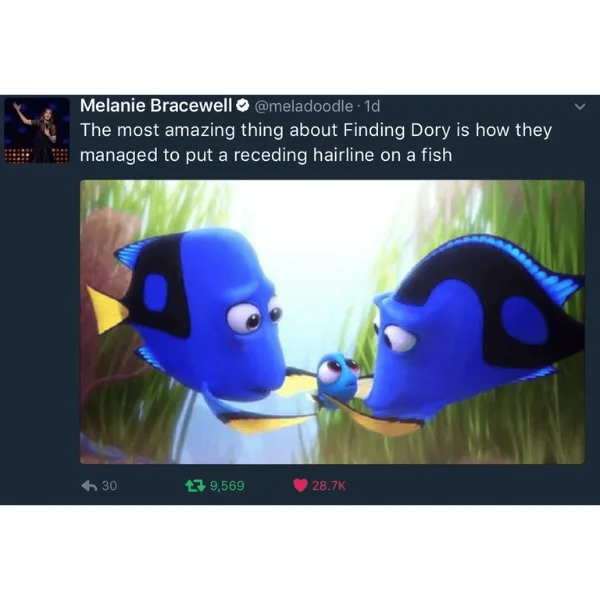Screen dimensions: 600x600
Task: Retweet using the green retweet icon
Action: [195, 486]
